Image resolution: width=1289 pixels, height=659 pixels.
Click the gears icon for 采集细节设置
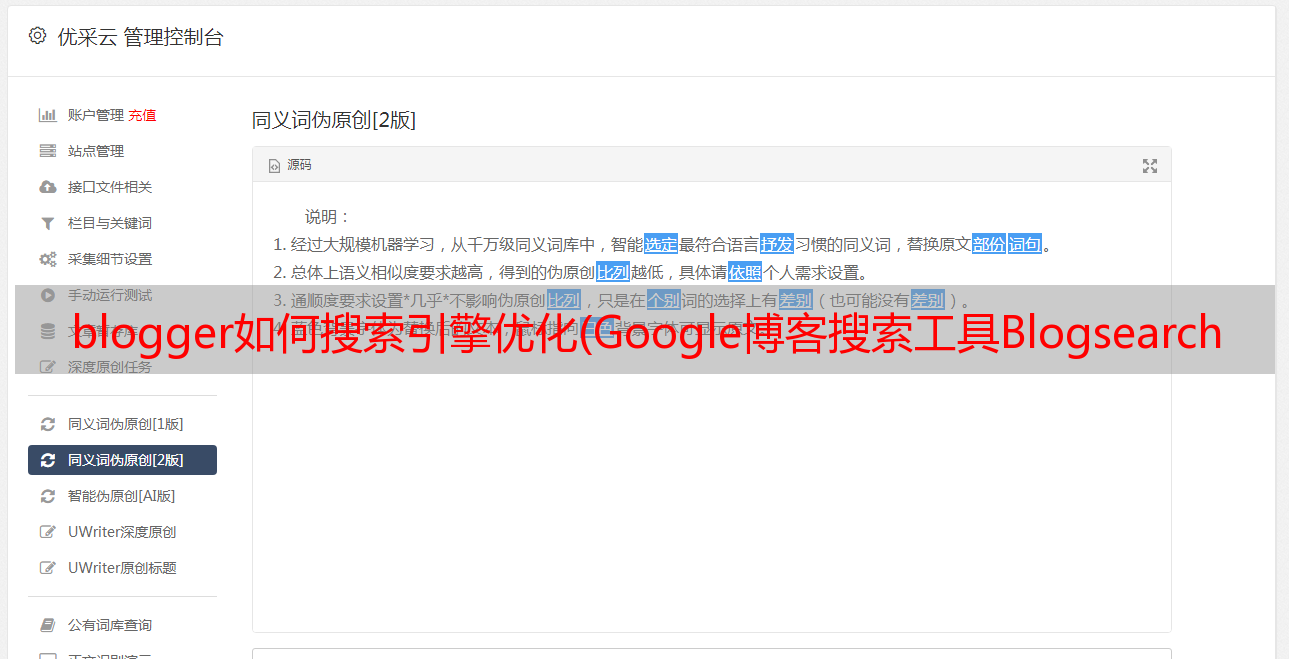(x=47, y=259)
